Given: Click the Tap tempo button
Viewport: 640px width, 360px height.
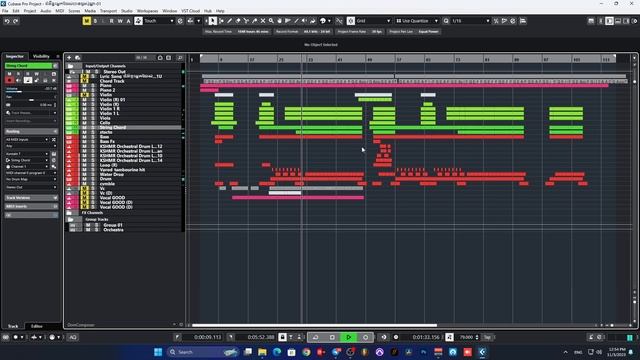Looking at the screenshot, I should pyautogui.click(x=487, y=337).
